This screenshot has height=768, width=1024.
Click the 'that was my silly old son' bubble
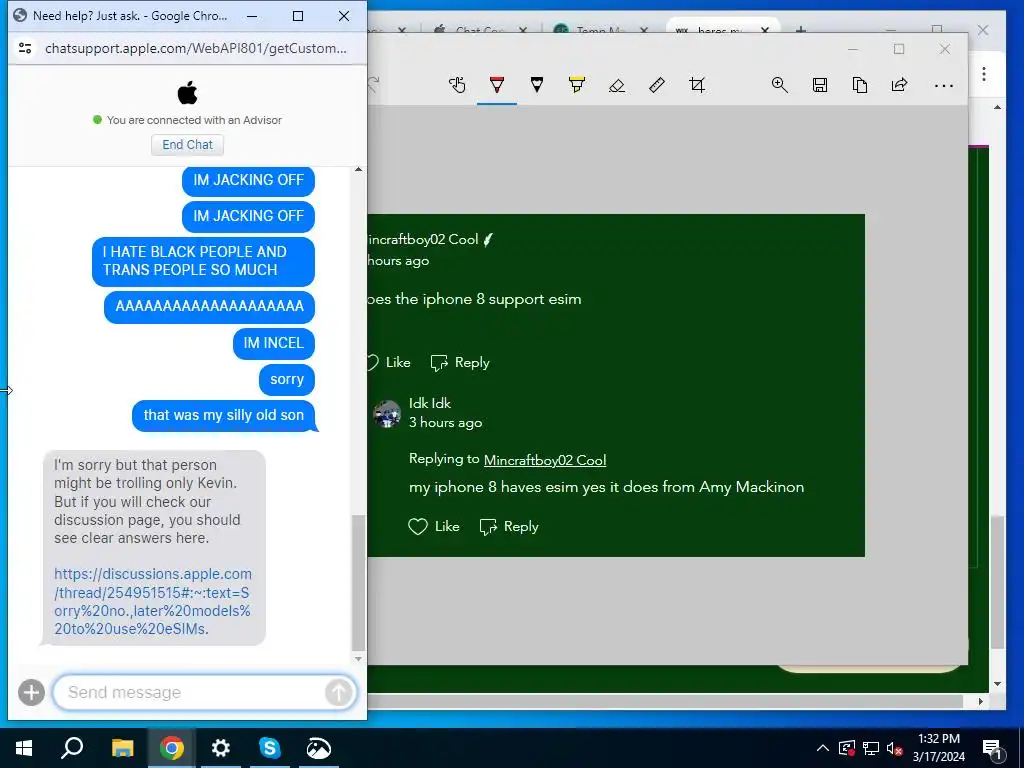(223, 415)
